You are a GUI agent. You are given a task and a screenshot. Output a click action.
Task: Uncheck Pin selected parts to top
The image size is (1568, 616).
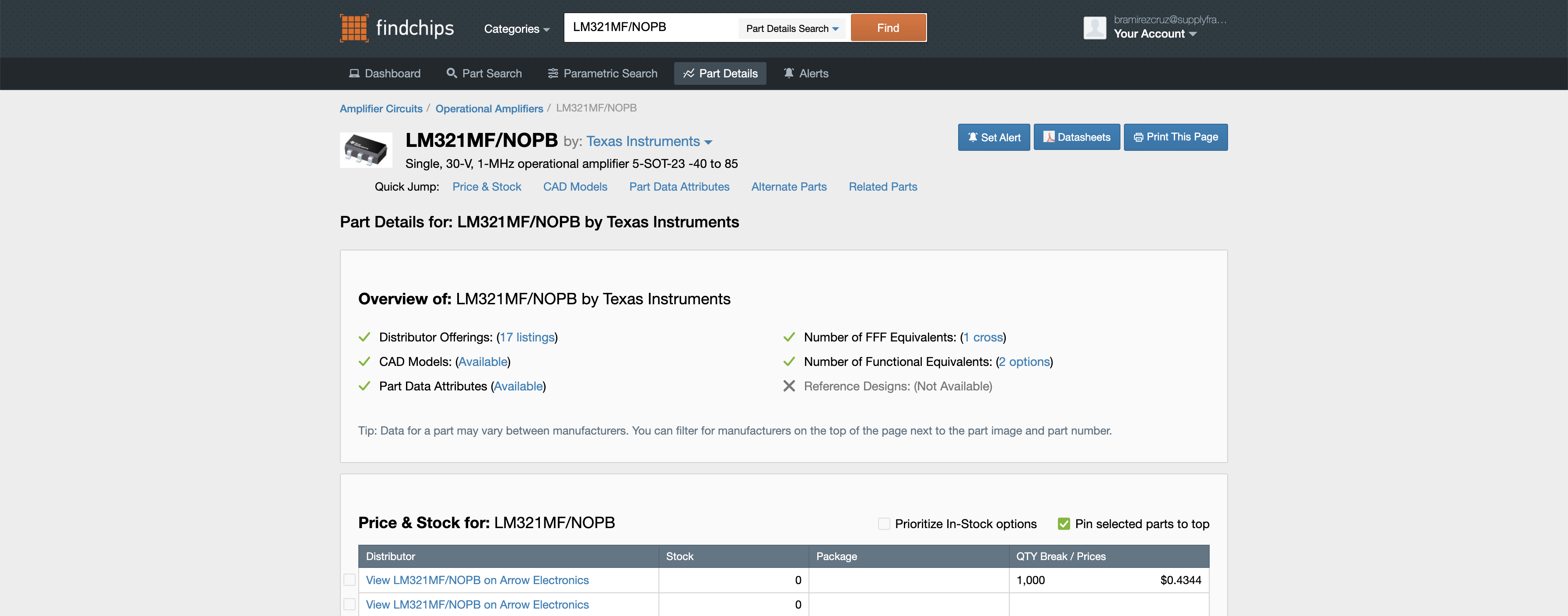tap(1064, 524)
